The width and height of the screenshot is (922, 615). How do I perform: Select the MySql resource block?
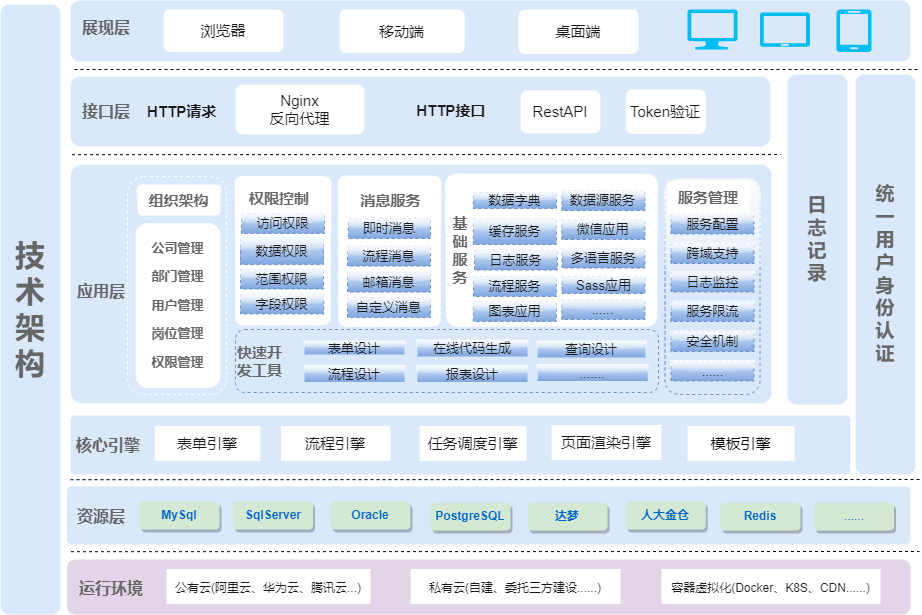pyautogui.click(x=179, y=516)
